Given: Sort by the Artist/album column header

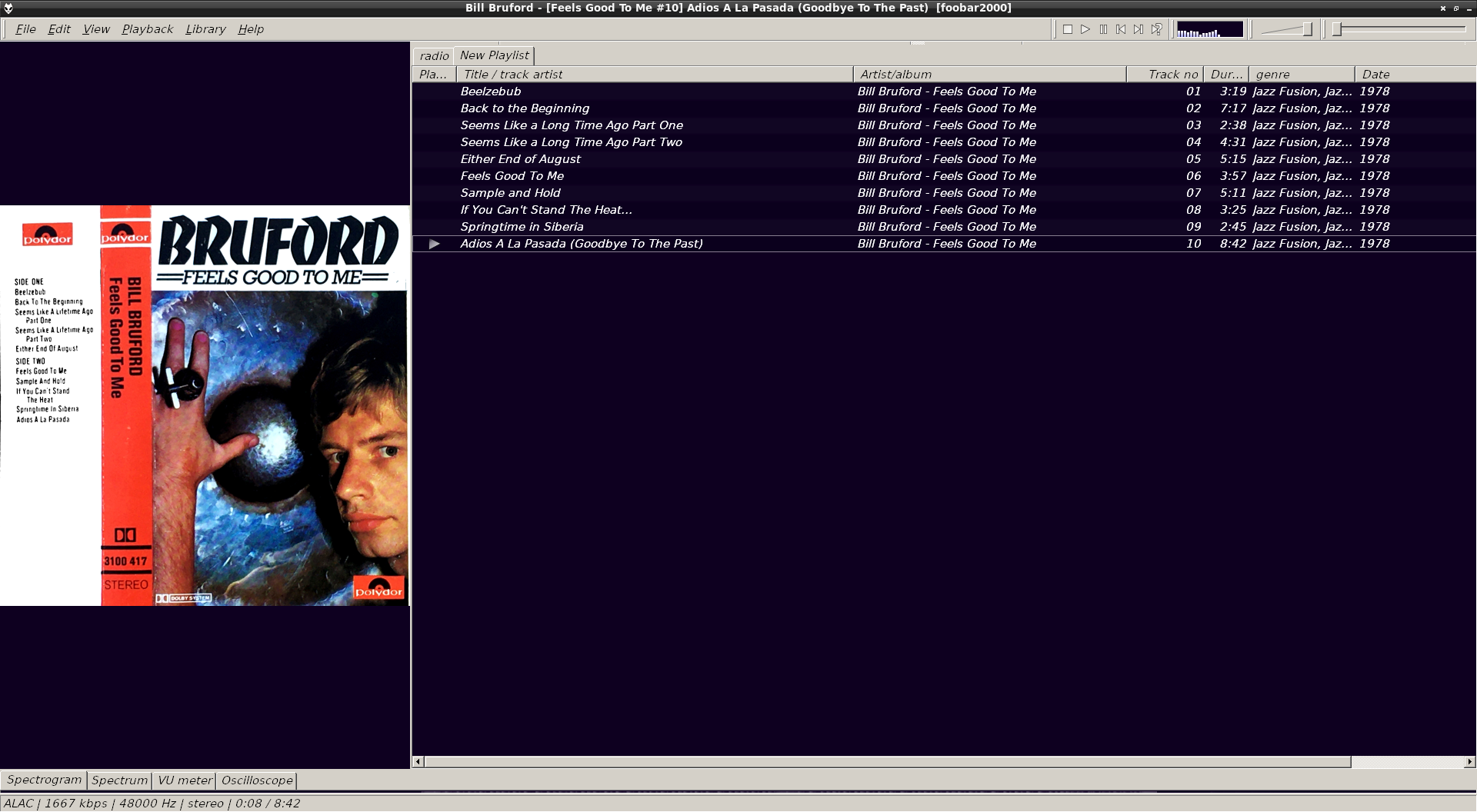Looking at the screenshot, I should tap(990, 75).
